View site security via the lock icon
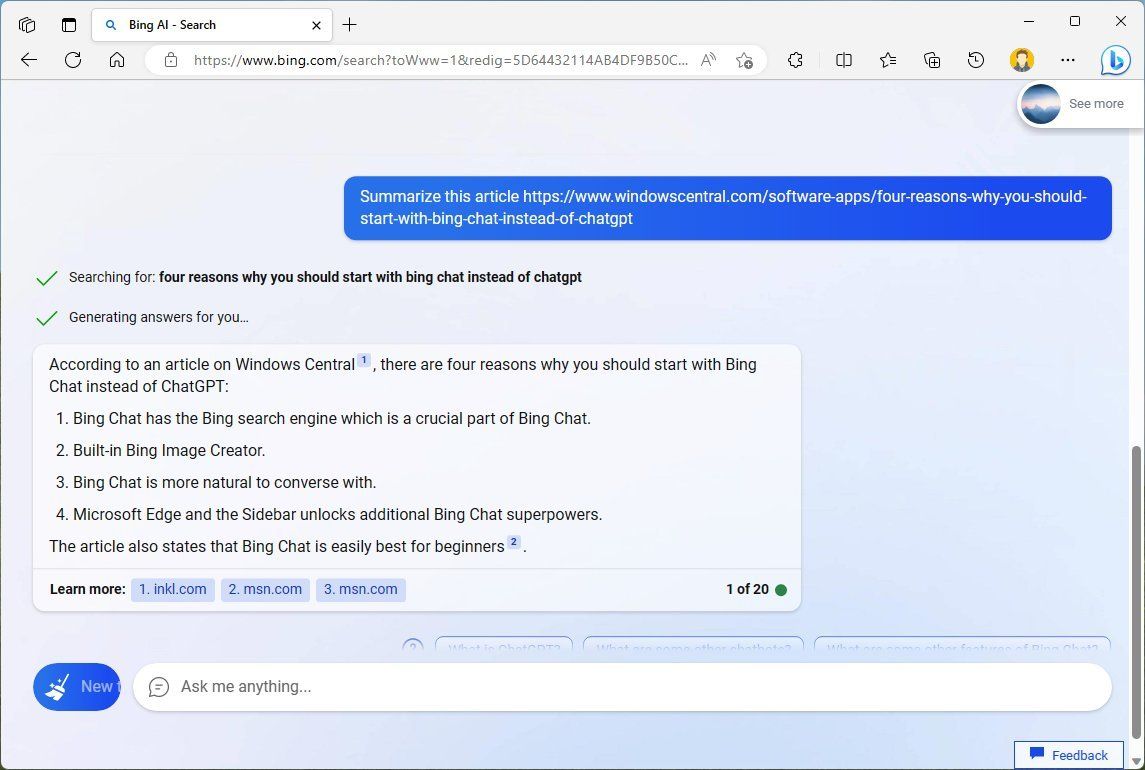The width and height of the screenshot is (1145, 770). [x=170, y=60]
